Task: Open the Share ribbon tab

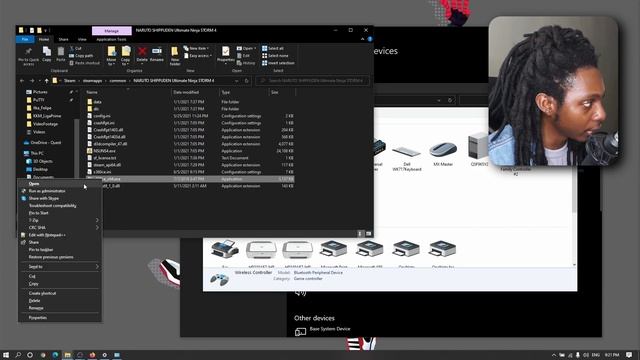Action: point(63,39)
